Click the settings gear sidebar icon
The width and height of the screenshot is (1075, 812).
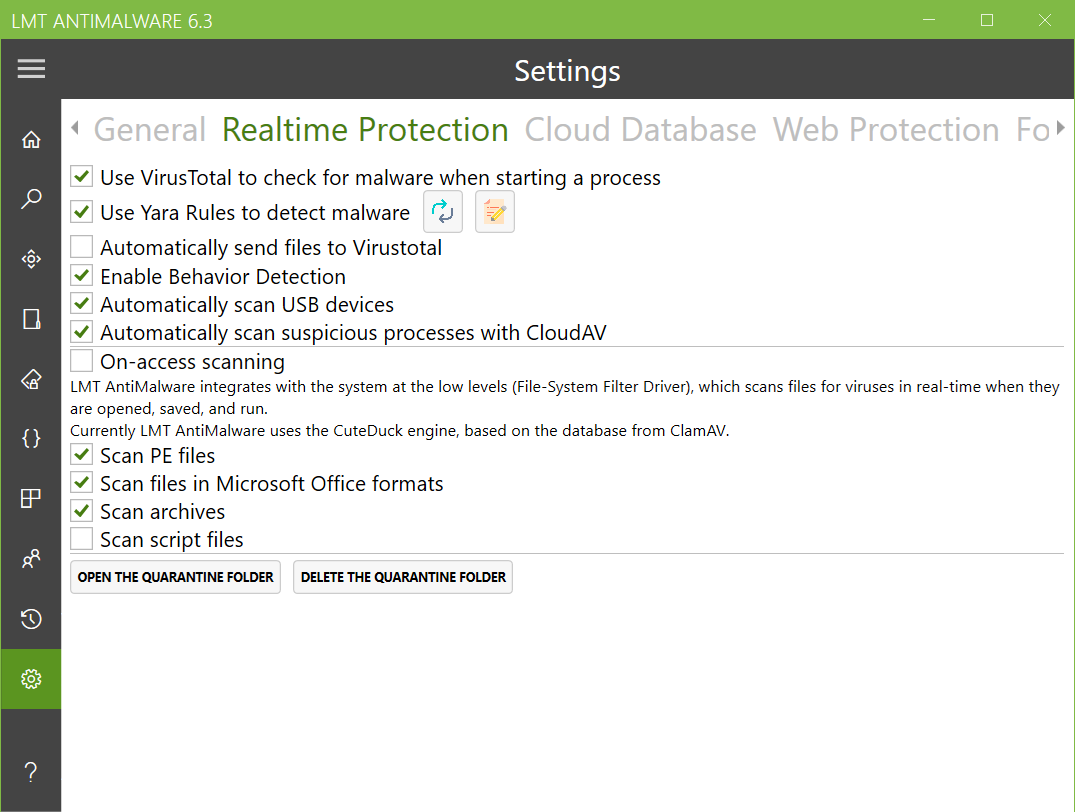tap(31, 679)
